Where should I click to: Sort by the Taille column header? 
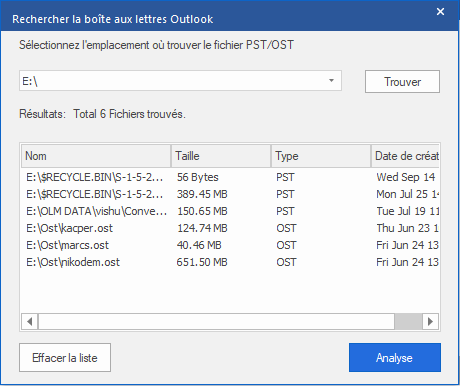221,156
